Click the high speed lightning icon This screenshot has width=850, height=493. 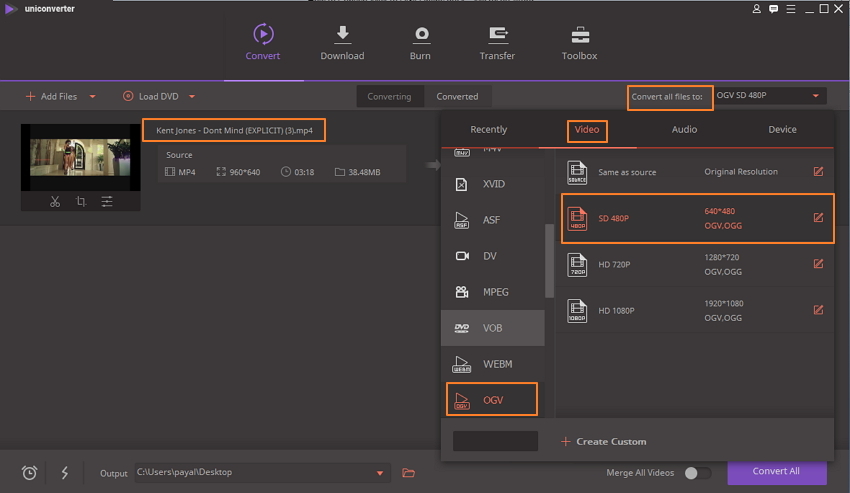pyautogui.click(x=65, y=473)
